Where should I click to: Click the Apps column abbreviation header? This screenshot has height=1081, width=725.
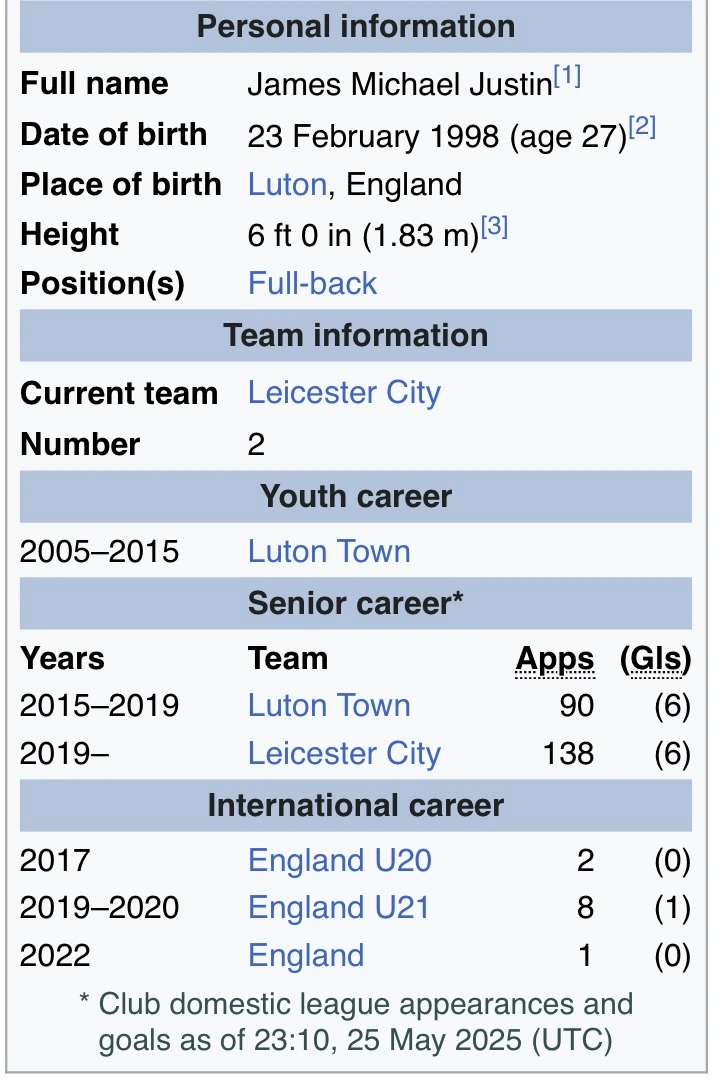click(555, 659)
